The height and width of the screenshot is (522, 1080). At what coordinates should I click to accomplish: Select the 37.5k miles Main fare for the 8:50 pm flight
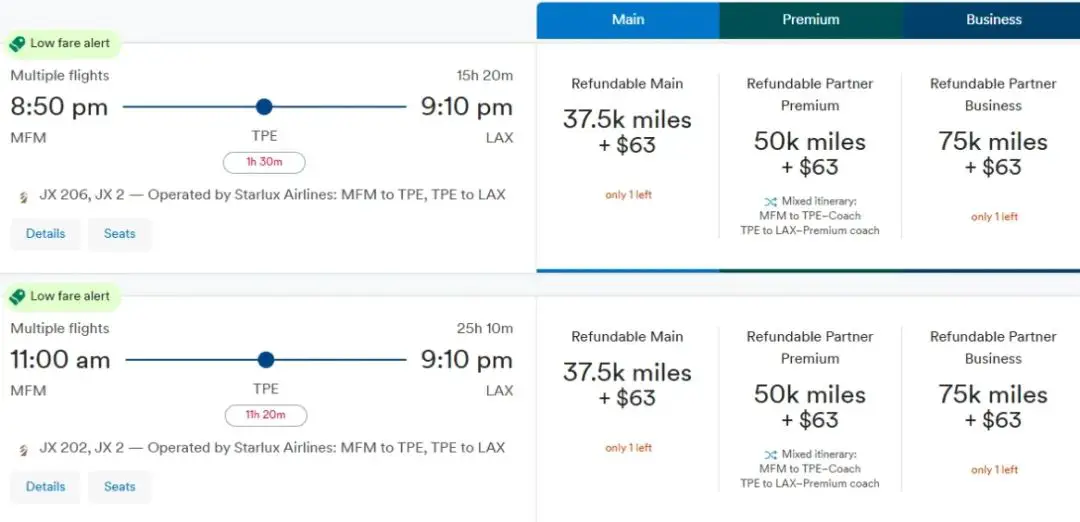628,132
